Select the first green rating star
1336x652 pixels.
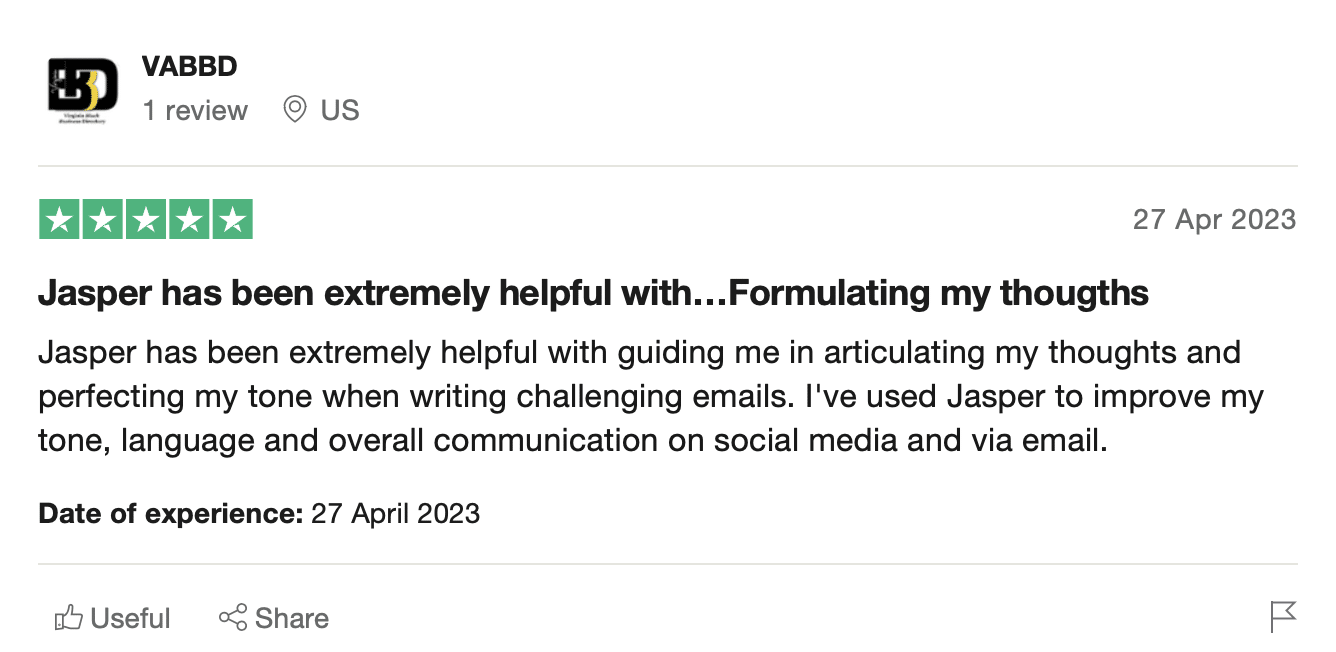tap(59, 220)
